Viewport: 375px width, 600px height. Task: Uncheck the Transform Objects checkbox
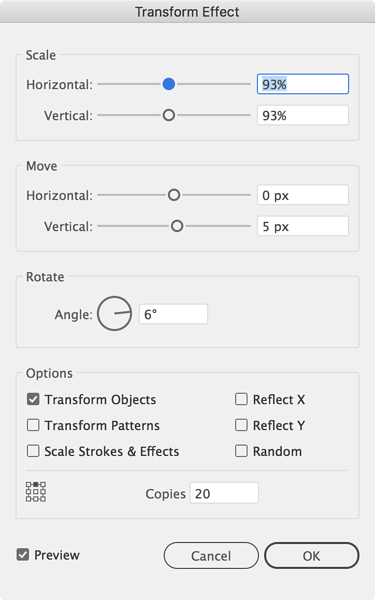point(33,399)
